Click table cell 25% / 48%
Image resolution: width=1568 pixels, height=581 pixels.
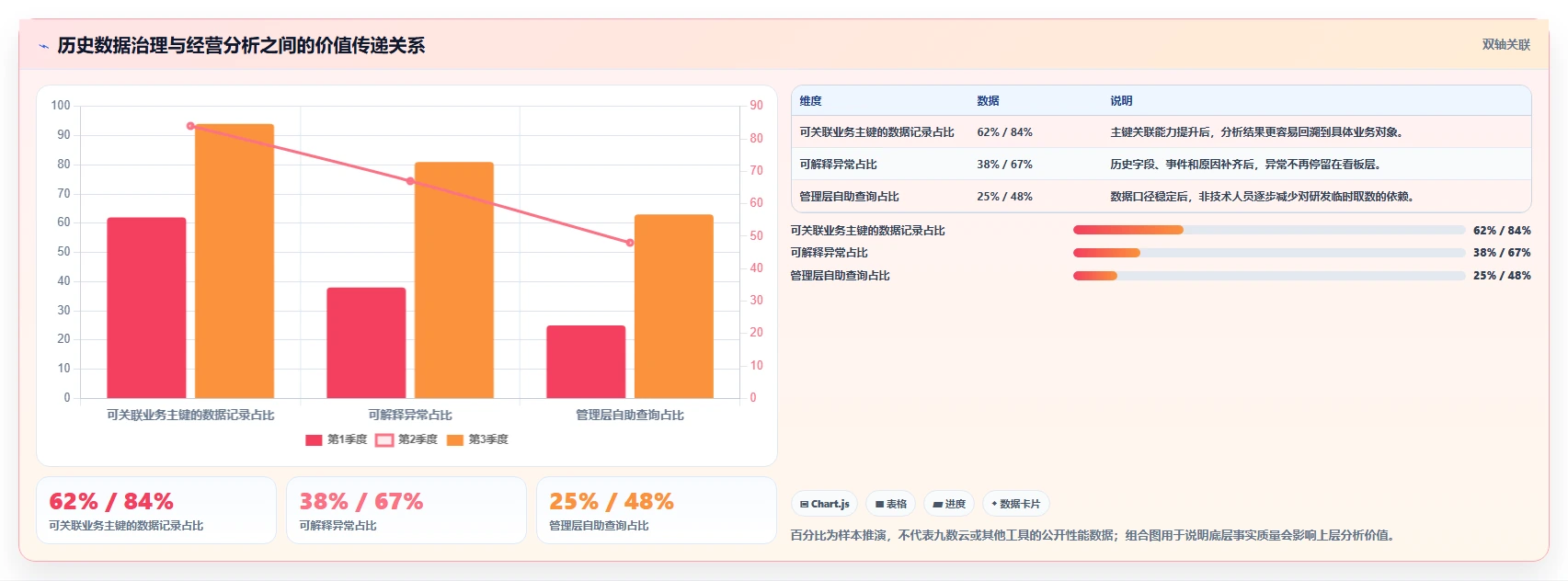[1004, 197]
